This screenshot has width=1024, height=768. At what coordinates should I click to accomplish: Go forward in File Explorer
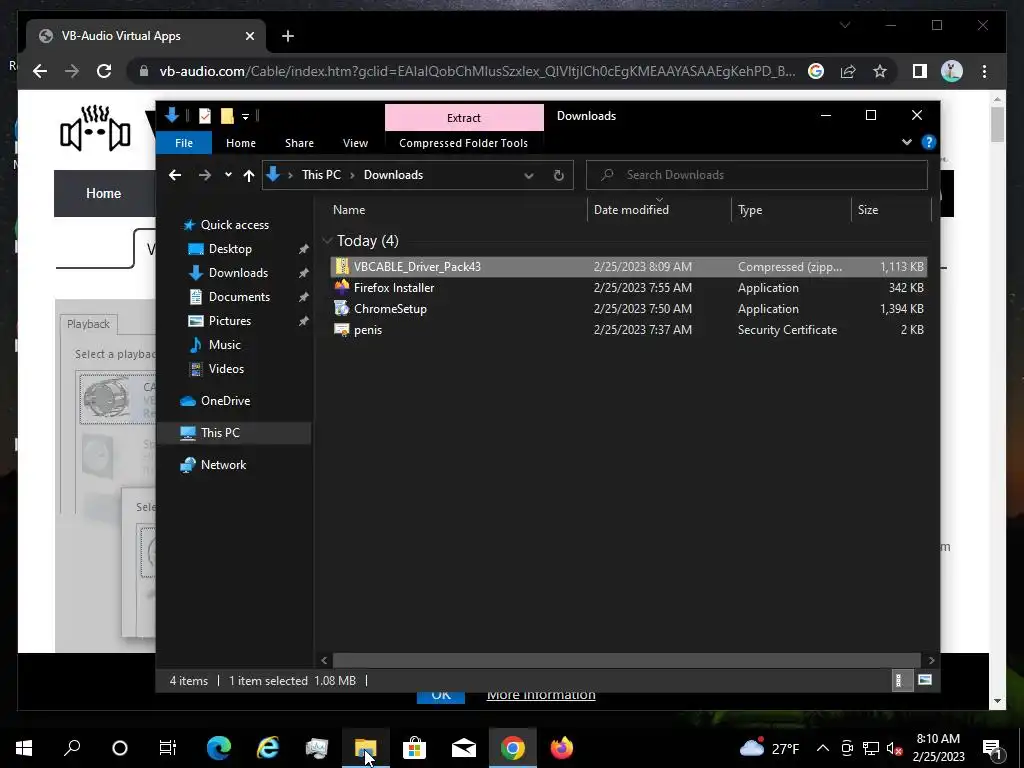click(204, 175)
